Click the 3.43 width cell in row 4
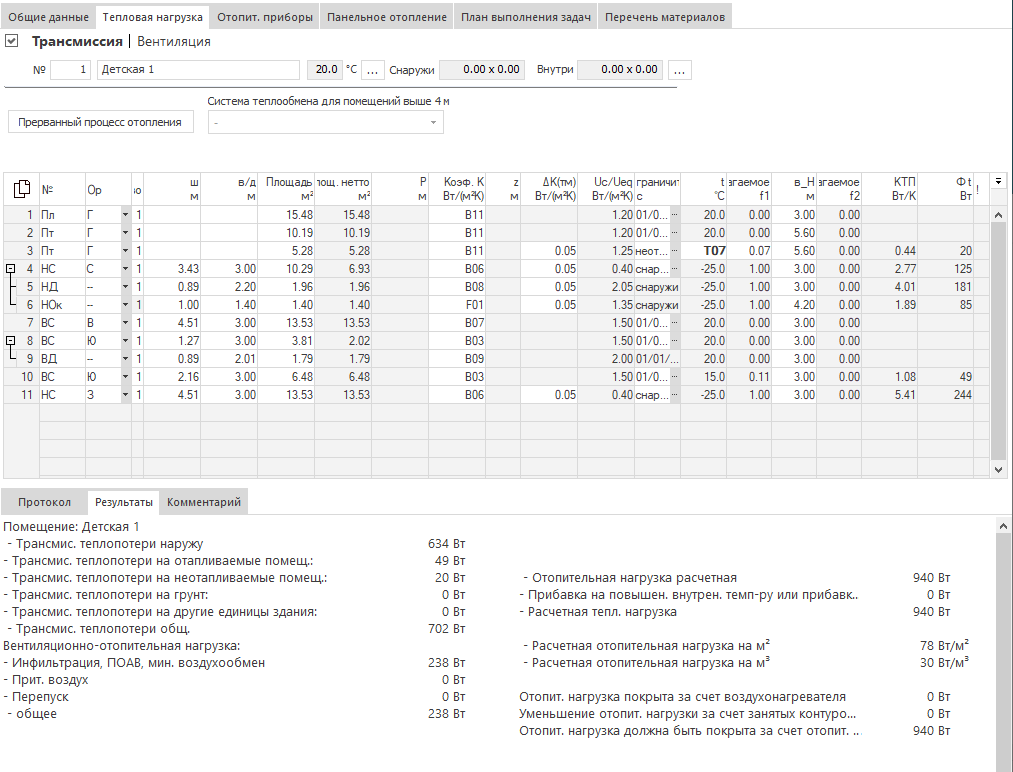 pos(172,269)
